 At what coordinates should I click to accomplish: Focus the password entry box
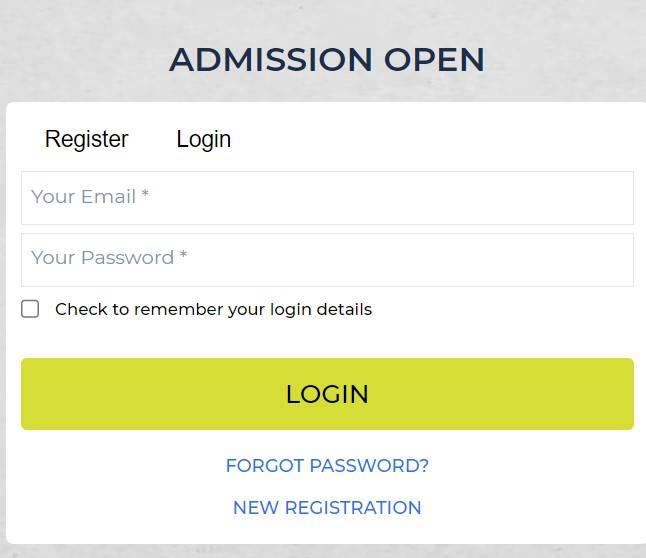point(327,259)
